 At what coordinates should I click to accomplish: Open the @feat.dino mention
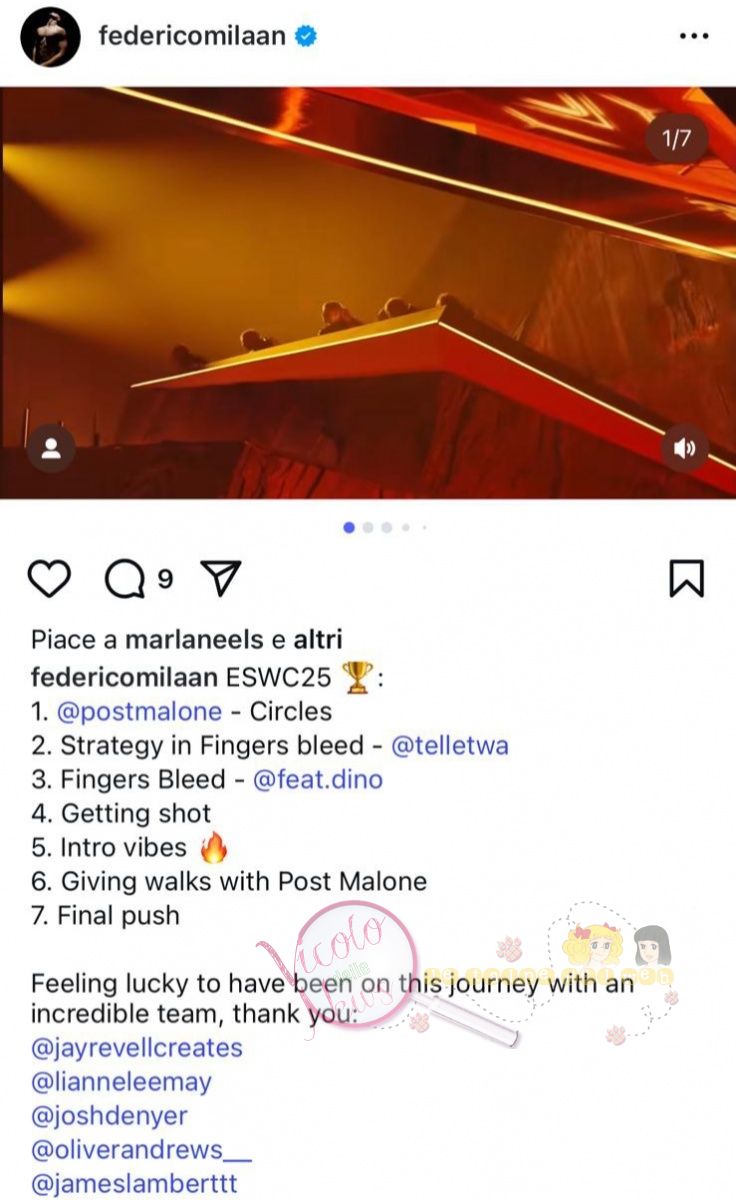pyautogui.click(x=318, y=779)
